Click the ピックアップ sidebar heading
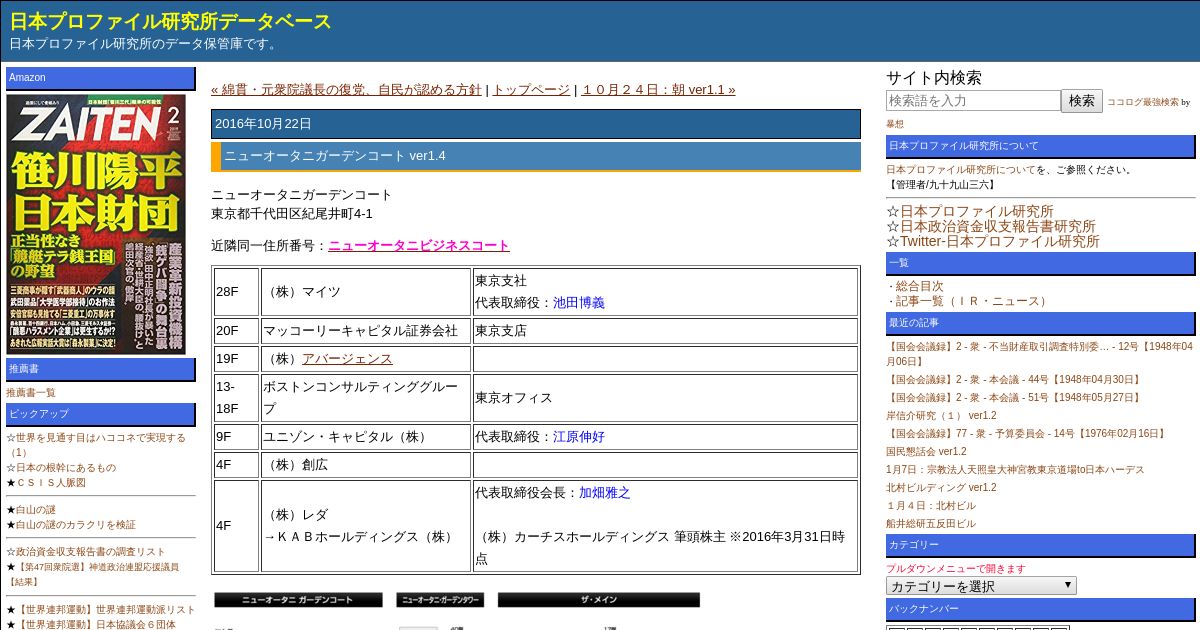The image size is (1200, 630). (101, 414)
